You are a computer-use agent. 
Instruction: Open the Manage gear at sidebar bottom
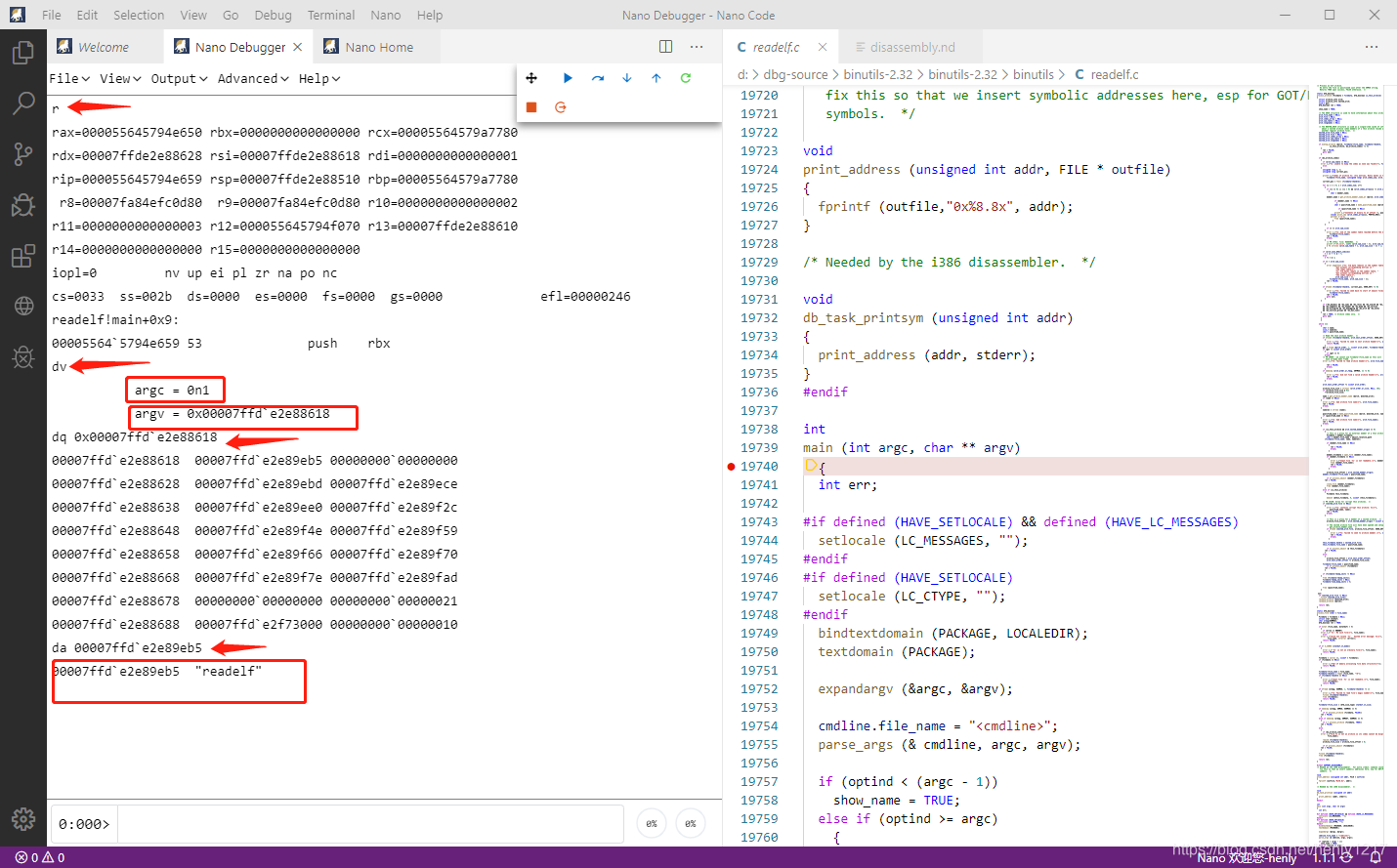22,819
